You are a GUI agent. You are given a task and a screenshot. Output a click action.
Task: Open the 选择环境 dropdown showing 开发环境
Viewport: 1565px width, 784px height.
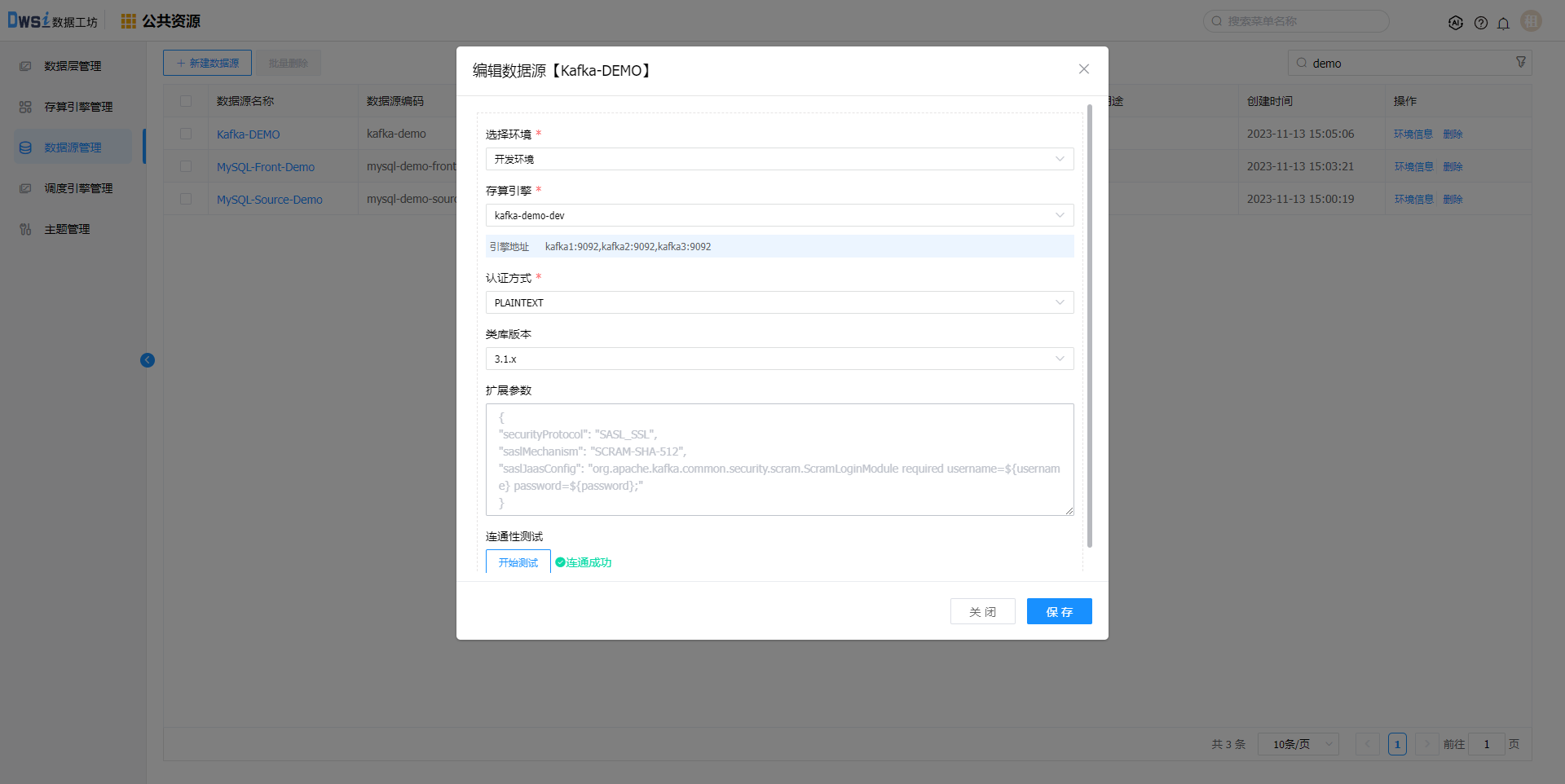[780, 159]
